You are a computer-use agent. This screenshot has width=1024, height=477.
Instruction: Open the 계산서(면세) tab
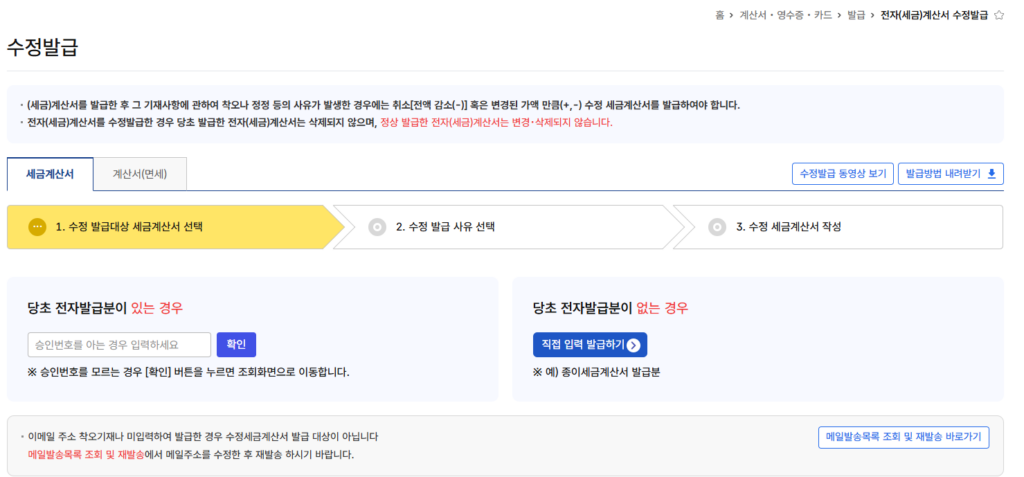tap(140, 174)
